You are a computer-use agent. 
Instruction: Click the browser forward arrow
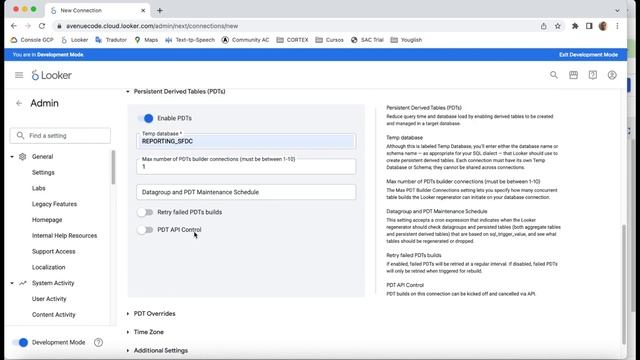(28, 26)
